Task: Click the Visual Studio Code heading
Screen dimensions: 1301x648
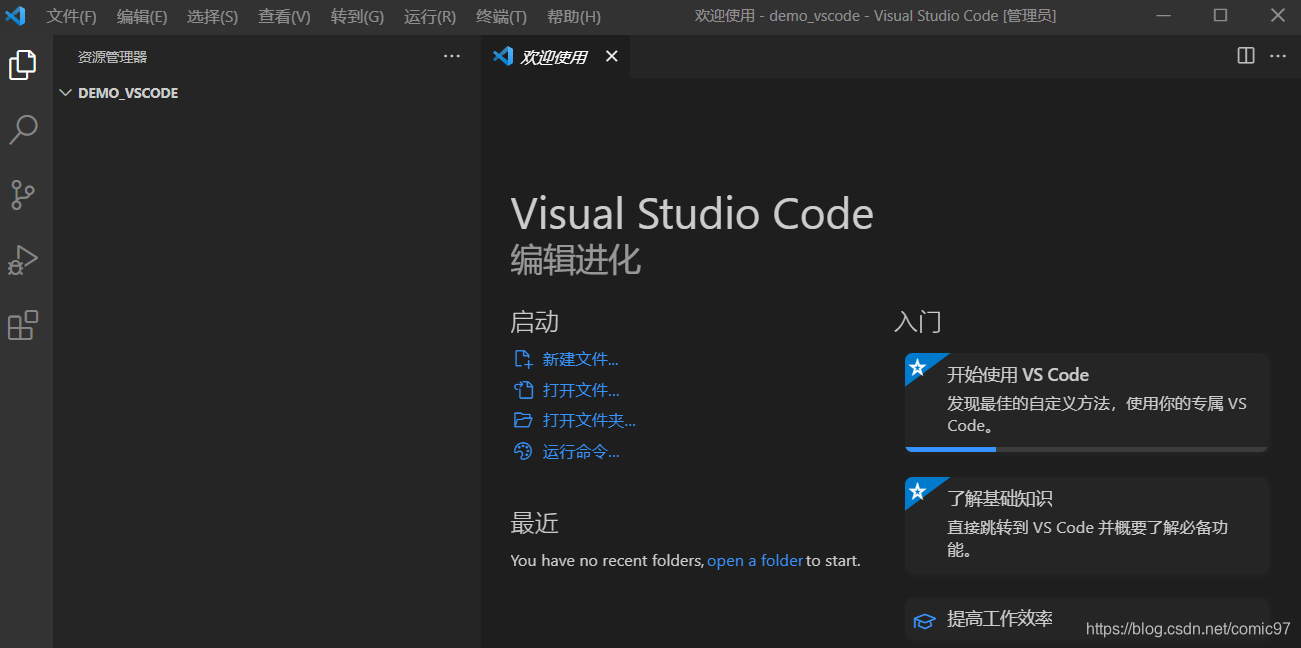Action: 692,214
